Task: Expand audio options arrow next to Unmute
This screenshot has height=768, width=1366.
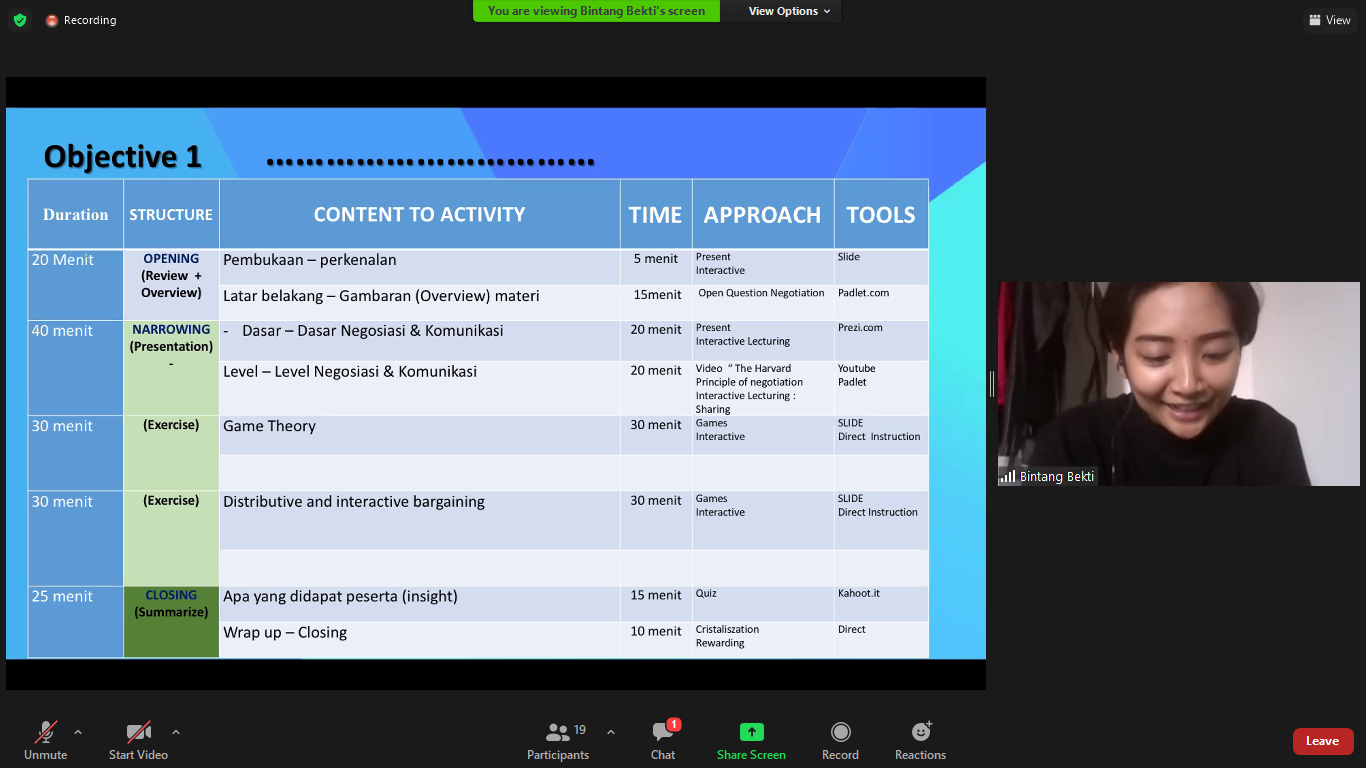Action: [x=78, y=731]
